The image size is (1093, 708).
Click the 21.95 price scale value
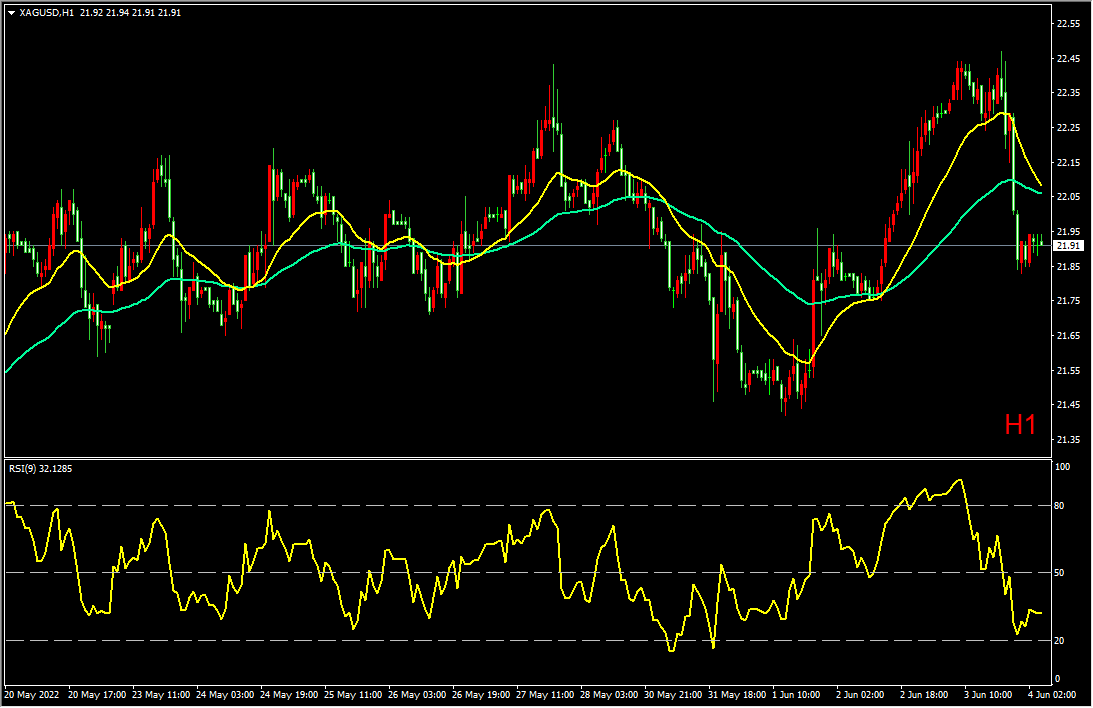coord(1069,231)
